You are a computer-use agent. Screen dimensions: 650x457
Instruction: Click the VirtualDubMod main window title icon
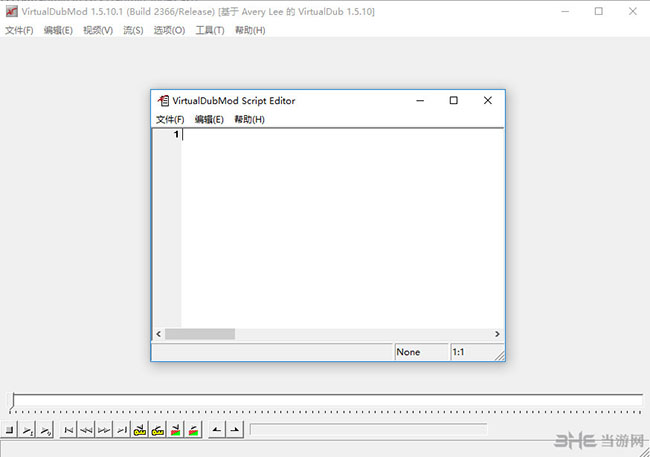pos(12,12)
